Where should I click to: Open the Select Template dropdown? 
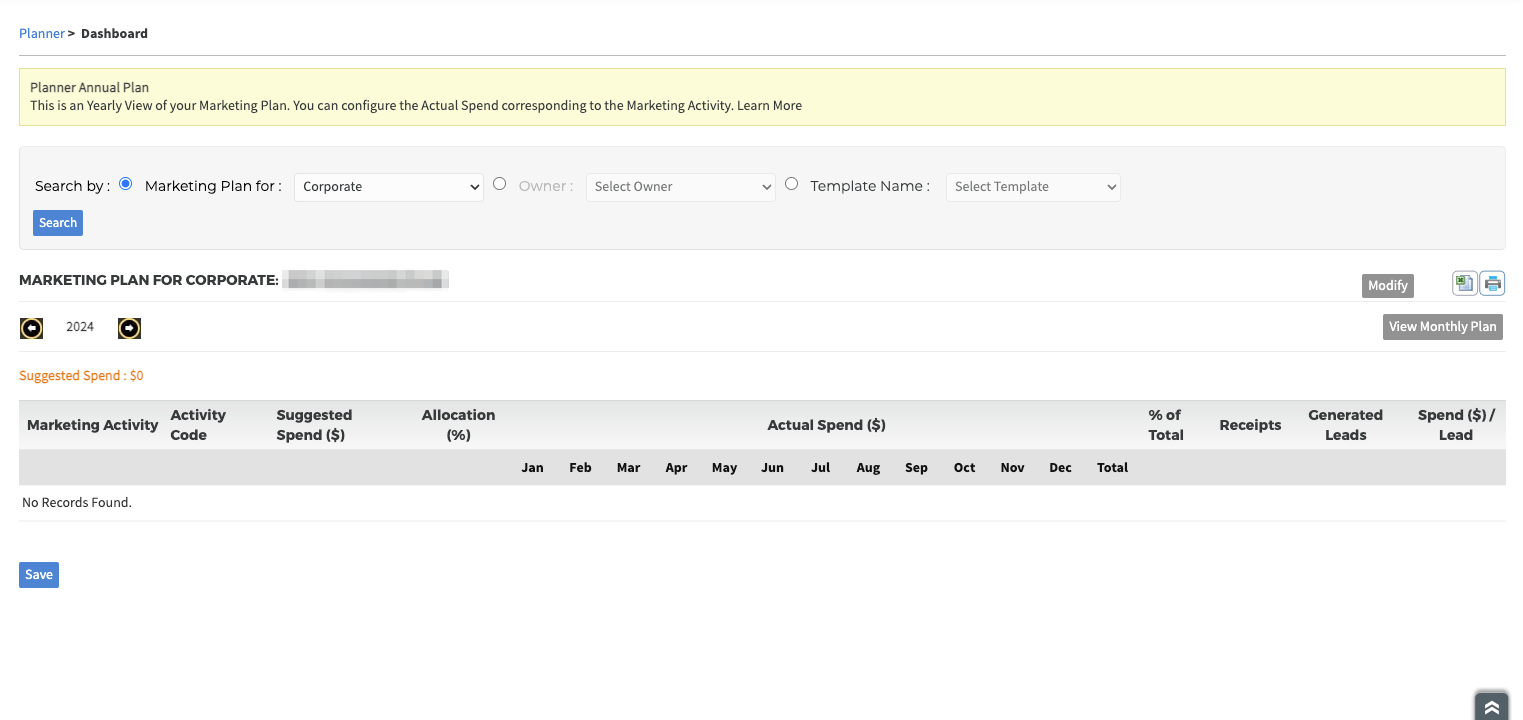(x=1033, y=187)
